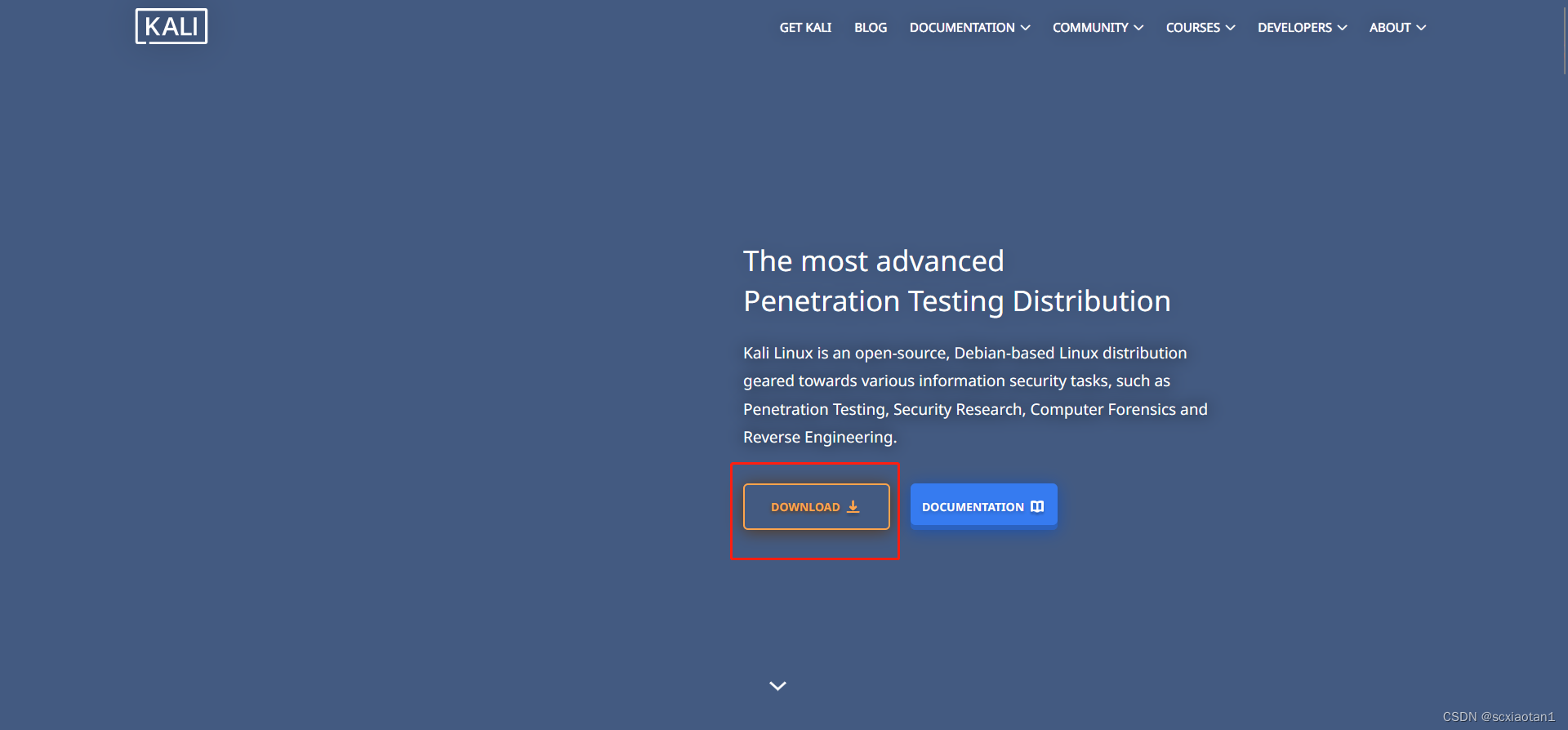Click the Kali logo in the header
The height and width of the screenshot is (730, 1568).
[x=171, y=26]
